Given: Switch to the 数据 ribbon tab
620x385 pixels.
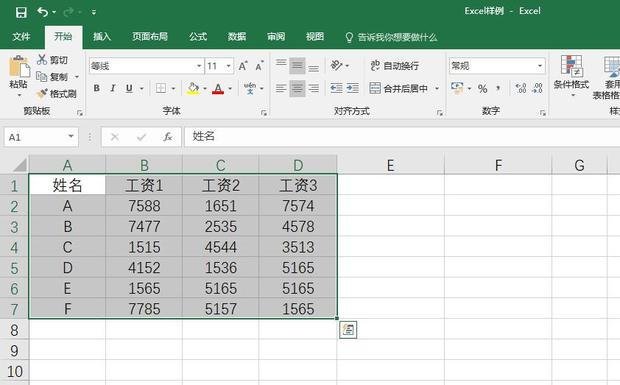Looking at the screenshot, I should 237,37.
